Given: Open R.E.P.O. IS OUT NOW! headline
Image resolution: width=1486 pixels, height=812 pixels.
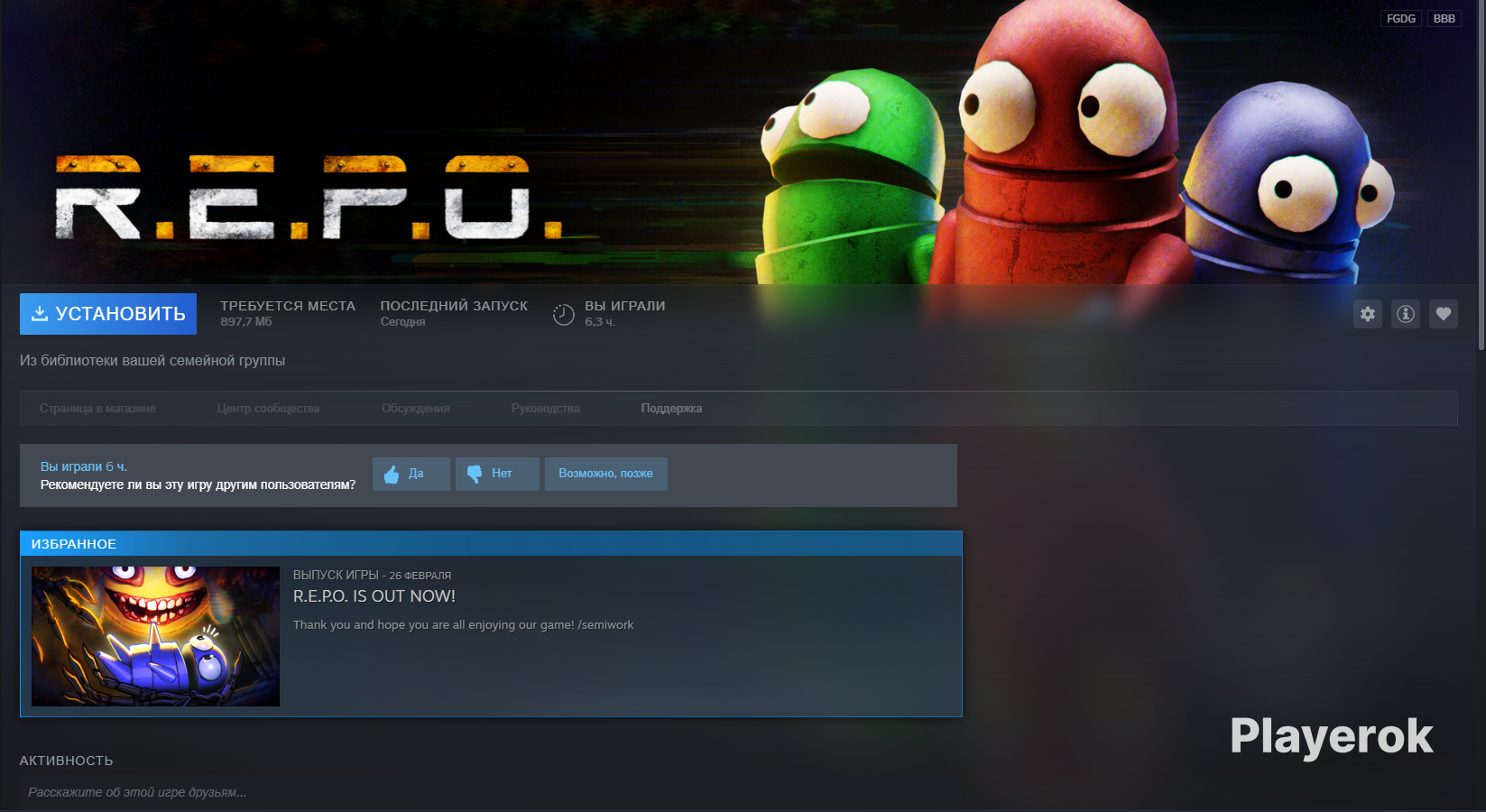Looking at the screenshot, I should tap(374, 596).
